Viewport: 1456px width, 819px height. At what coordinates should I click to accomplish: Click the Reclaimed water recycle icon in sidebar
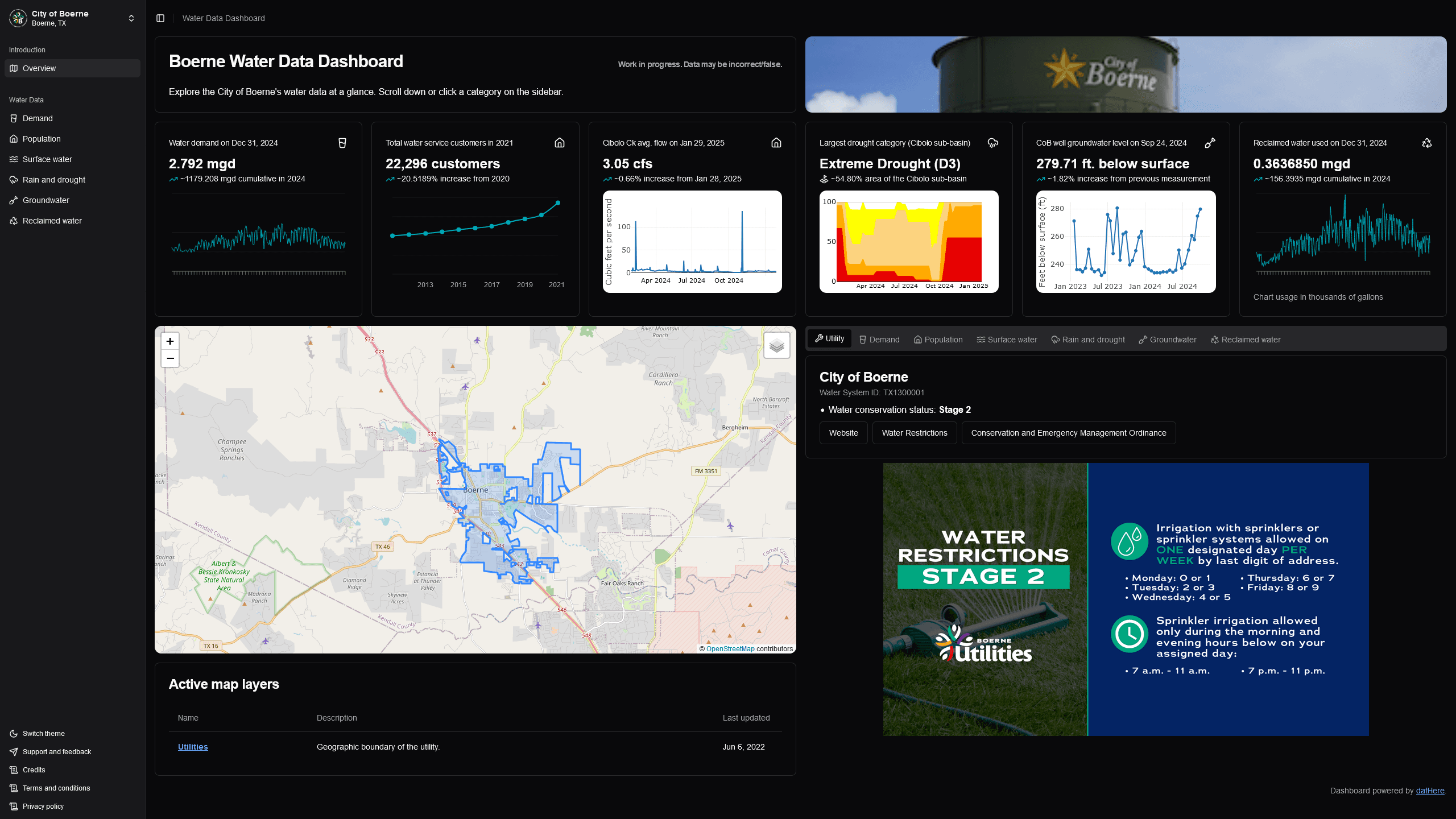[x=14, y=221]
